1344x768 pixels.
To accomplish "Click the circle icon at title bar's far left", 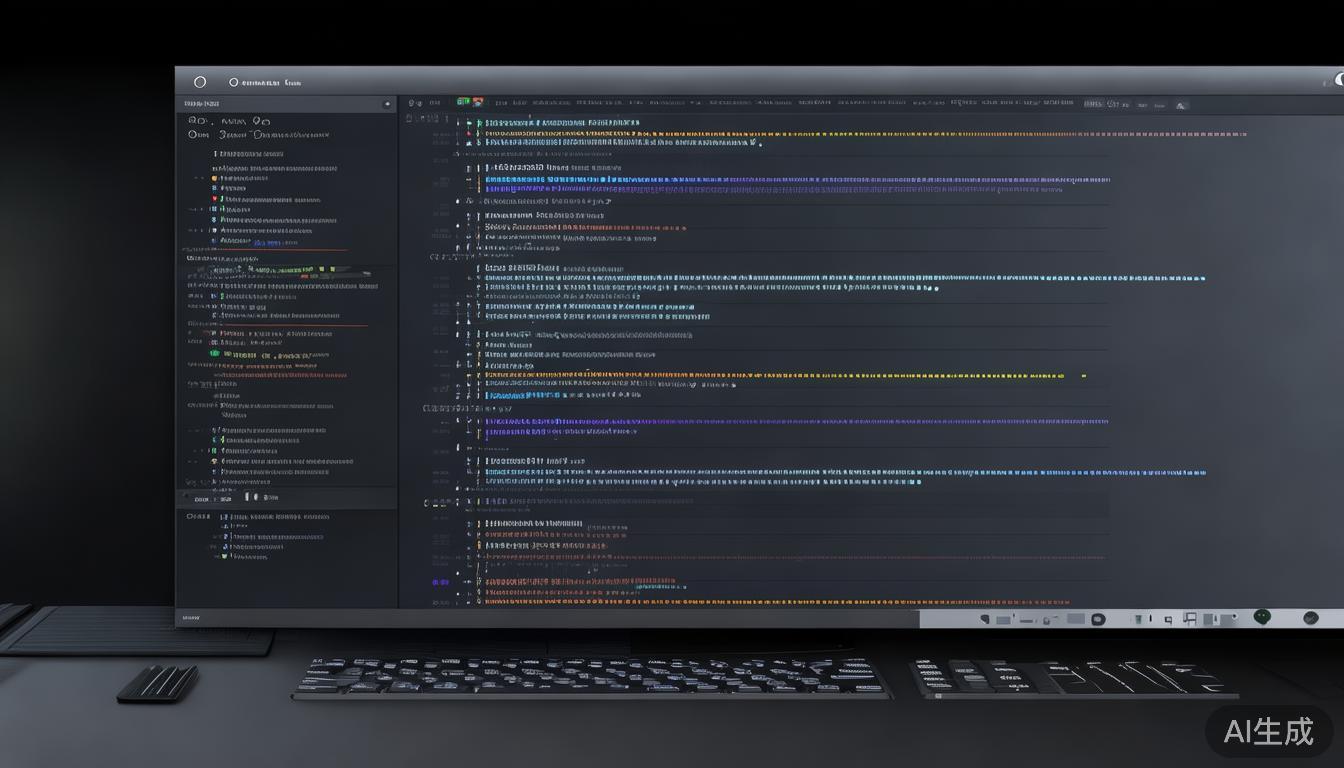I will coord(199,82).
